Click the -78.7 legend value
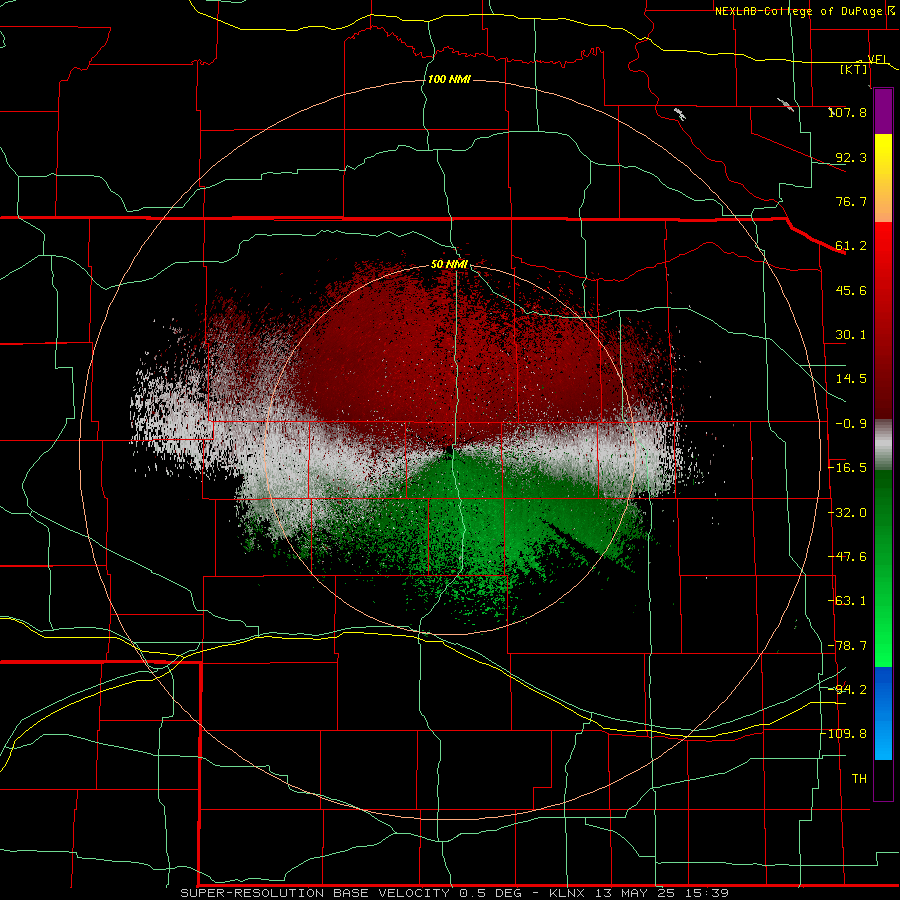 pyautogui.click(x=848, y=646)
